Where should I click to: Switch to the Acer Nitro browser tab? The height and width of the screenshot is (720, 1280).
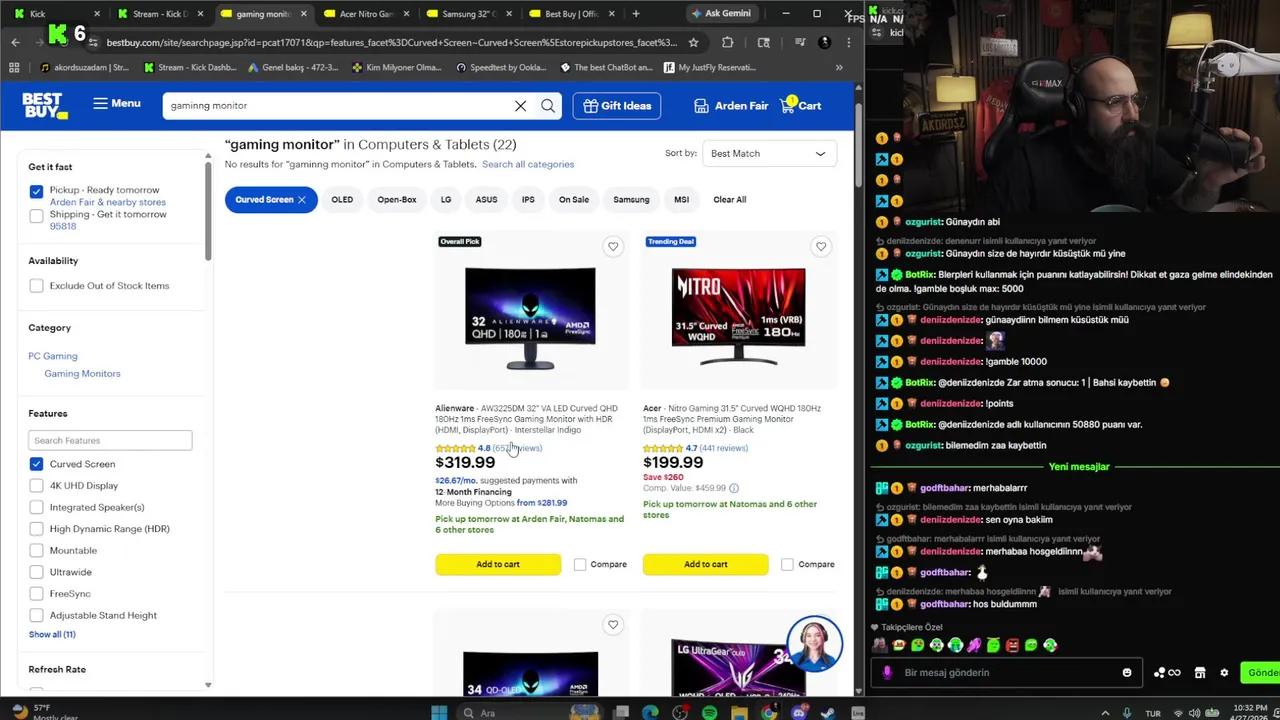click(366, 14)
